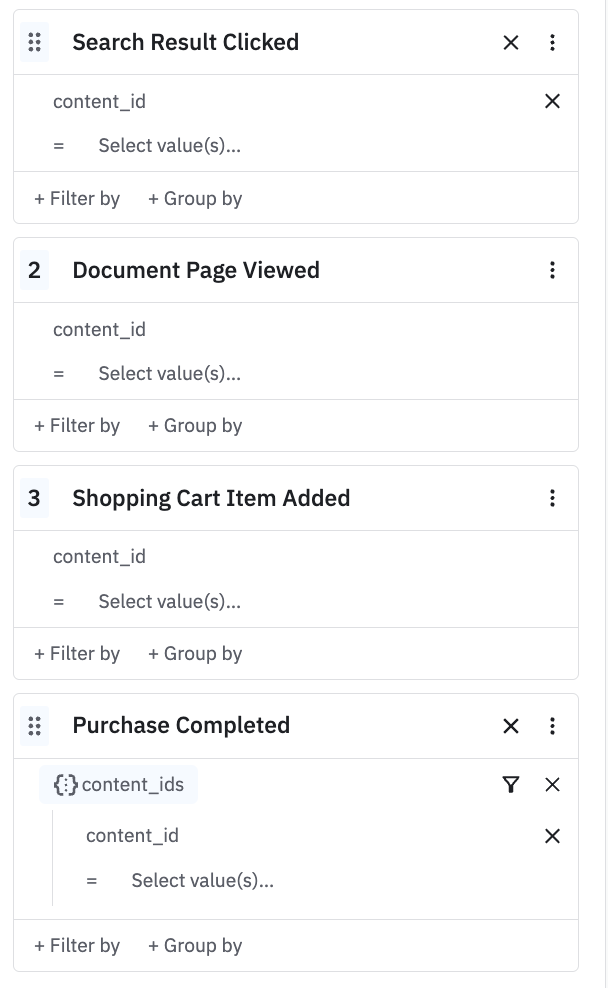
Task: Select value(s) for Document Page Viewed content_id
Action: tap(169, 374)
